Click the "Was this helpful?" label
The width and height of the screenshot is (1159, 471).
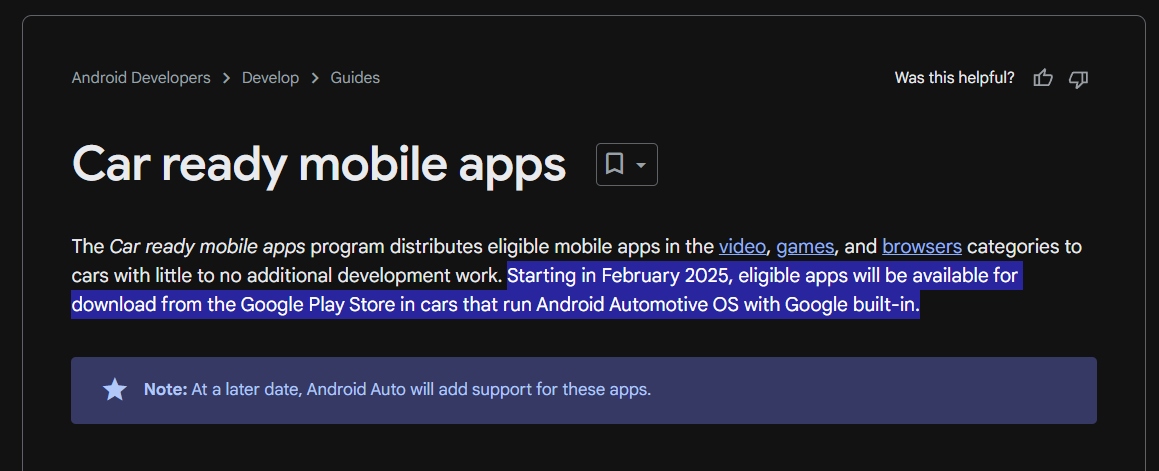pyautogui.click(x=954, y=78)
